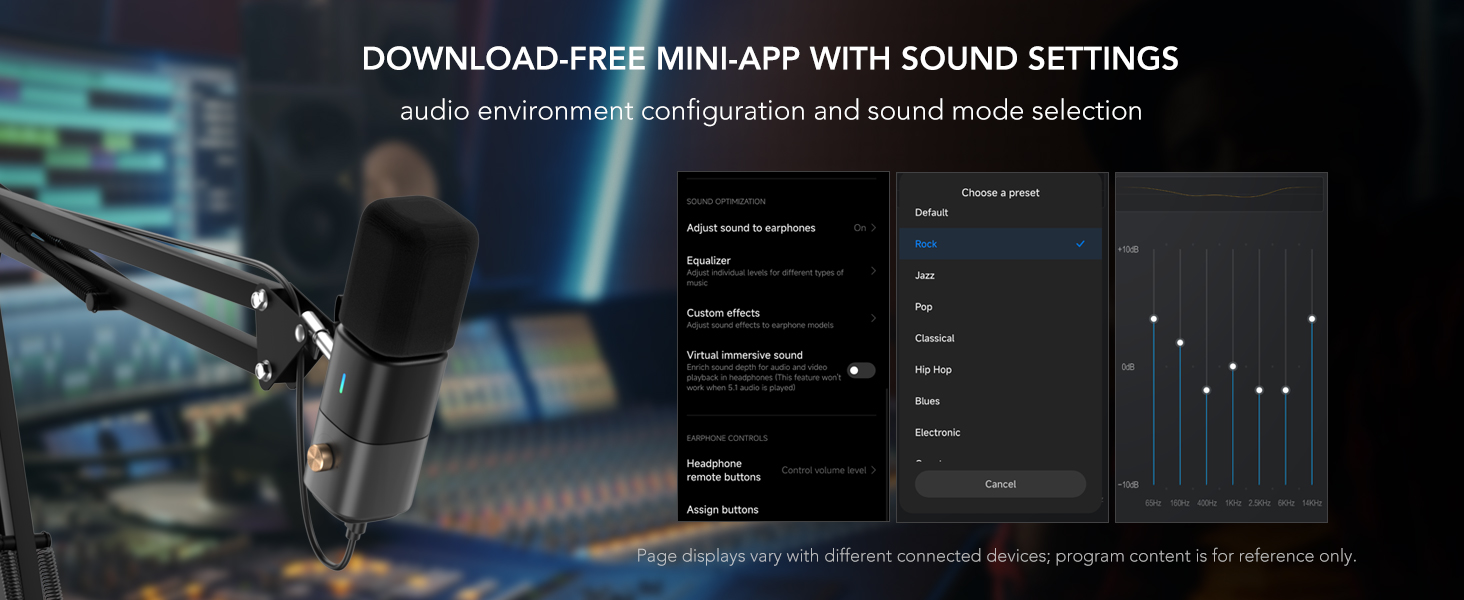The image size is (1464, 600).
Task: Click the 400Hz equalizer slider handle
Action: pyautogui.click(x=1206, y=390)
